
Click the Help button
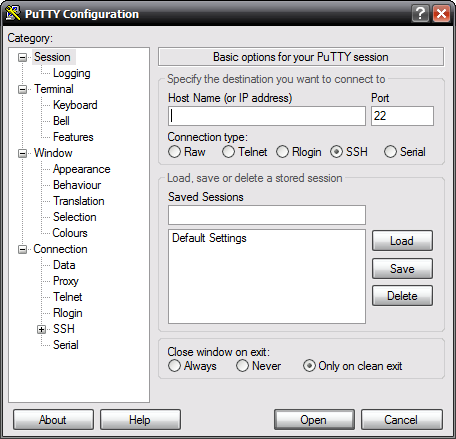coord(140,420)
